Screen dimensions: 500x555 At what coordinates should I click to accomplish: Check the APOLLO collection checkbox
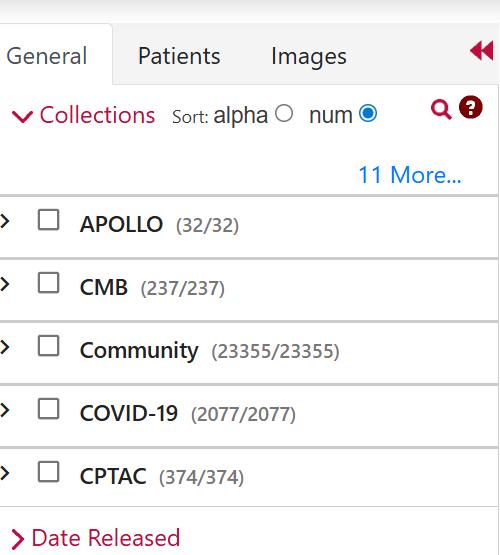pyautogui.click(x=48, y=220)
